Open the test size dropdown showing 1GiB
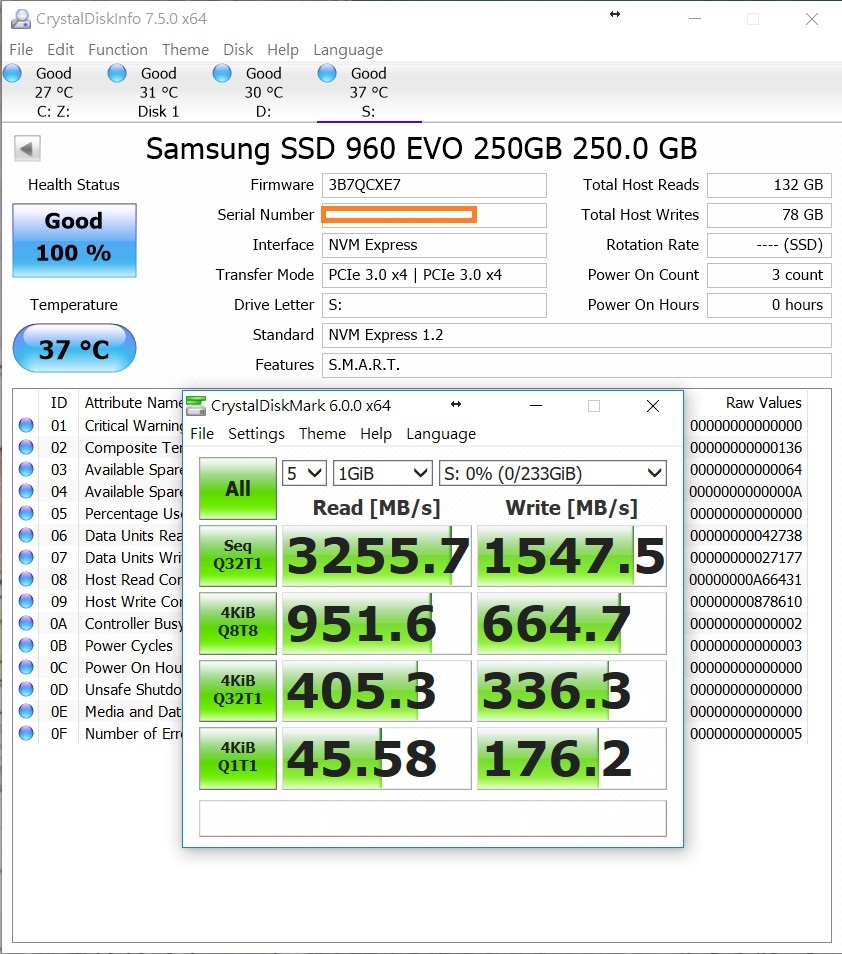 pos(383,473)
